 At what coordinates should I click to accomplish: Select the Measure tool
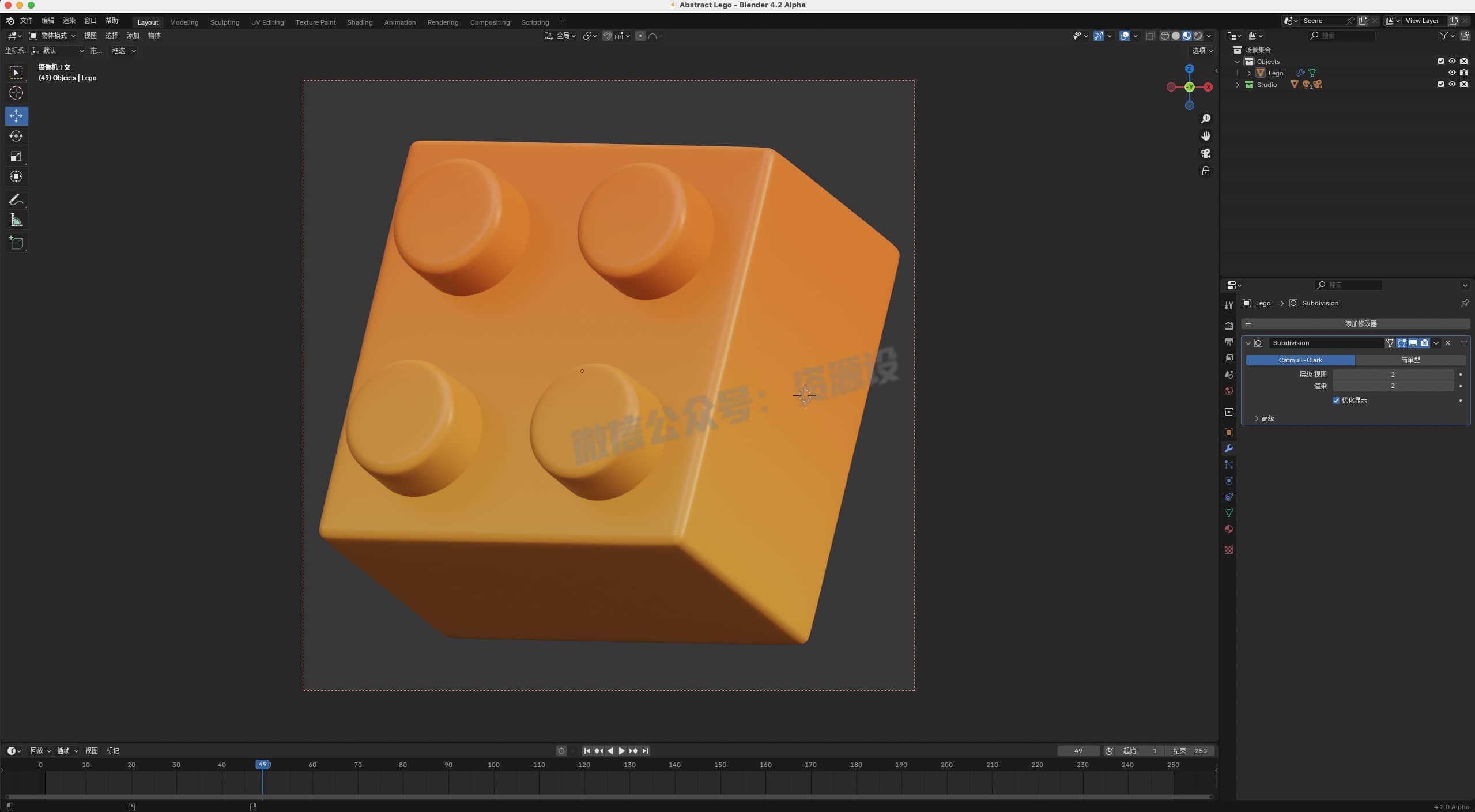(16, 220)
